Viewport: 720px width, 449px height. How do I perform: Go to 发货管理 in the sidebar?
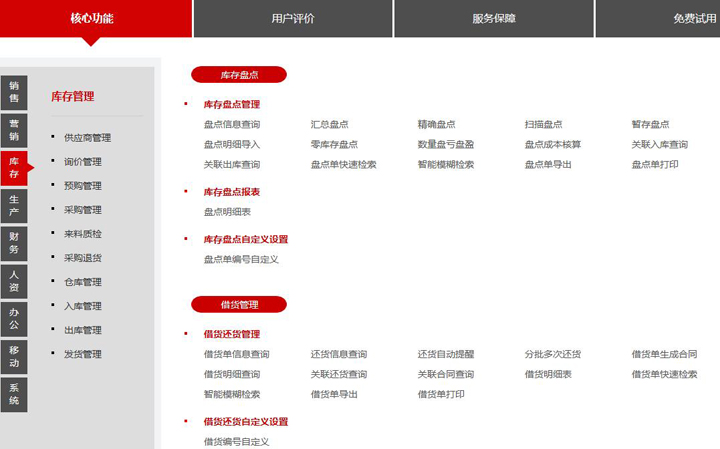pyautogui.click(x=82, y=354)
